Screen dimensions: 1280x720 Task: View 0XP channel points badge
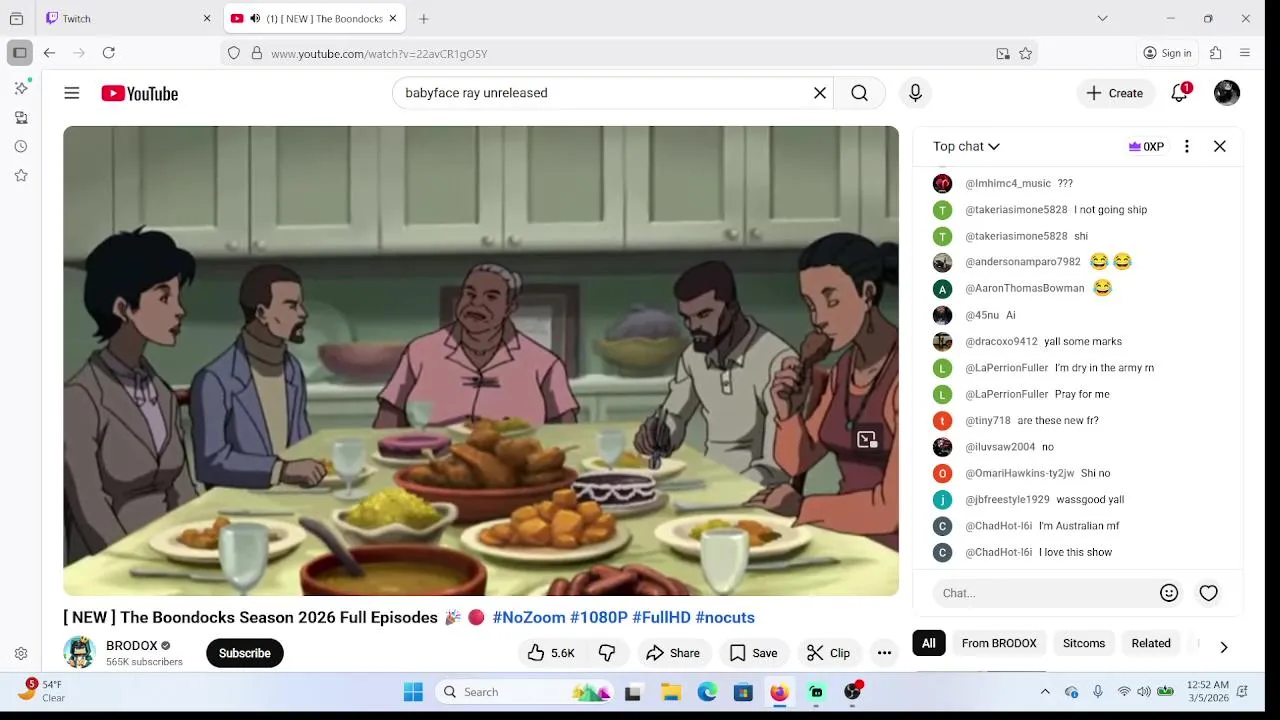[1146, 146]
